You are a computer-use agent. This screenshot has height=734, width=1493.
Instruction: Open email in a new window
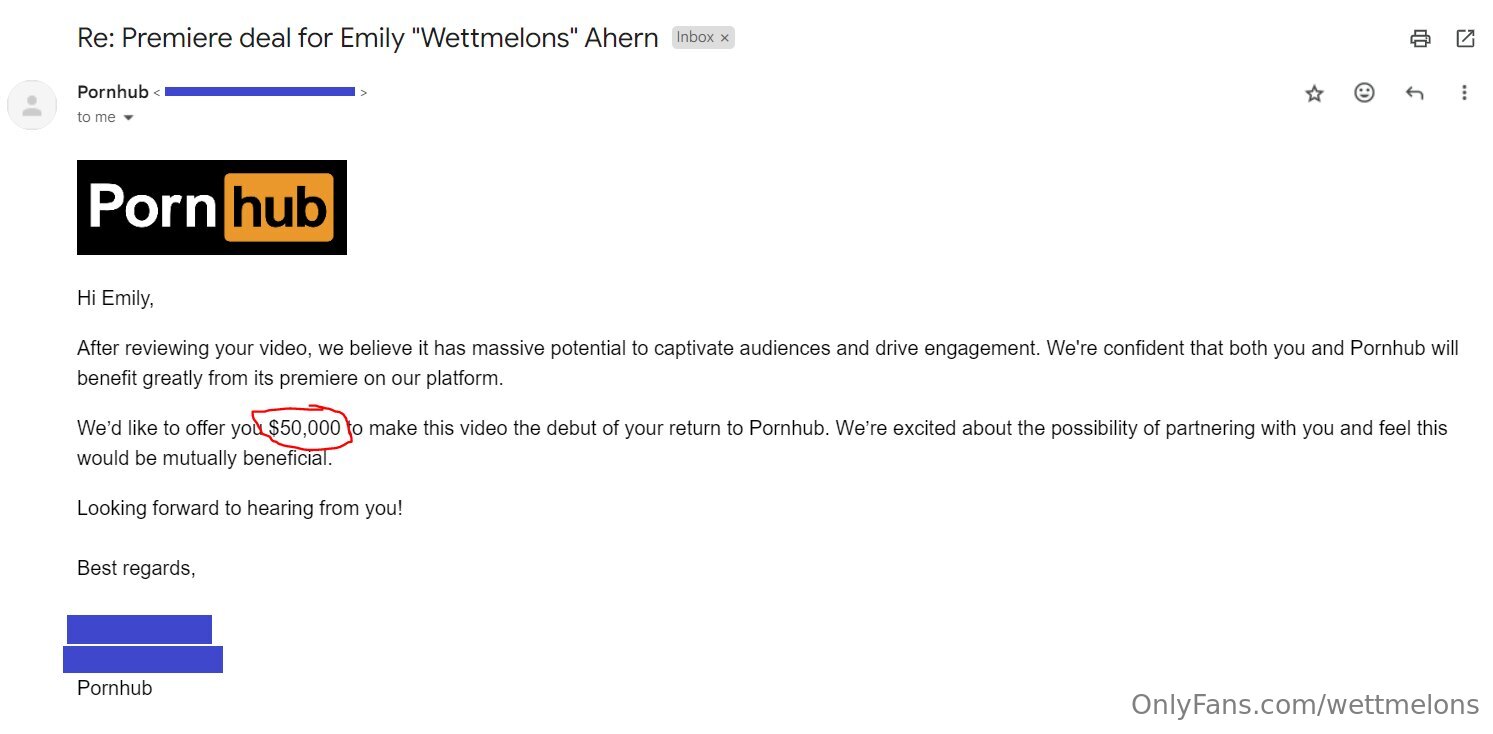1465,39
